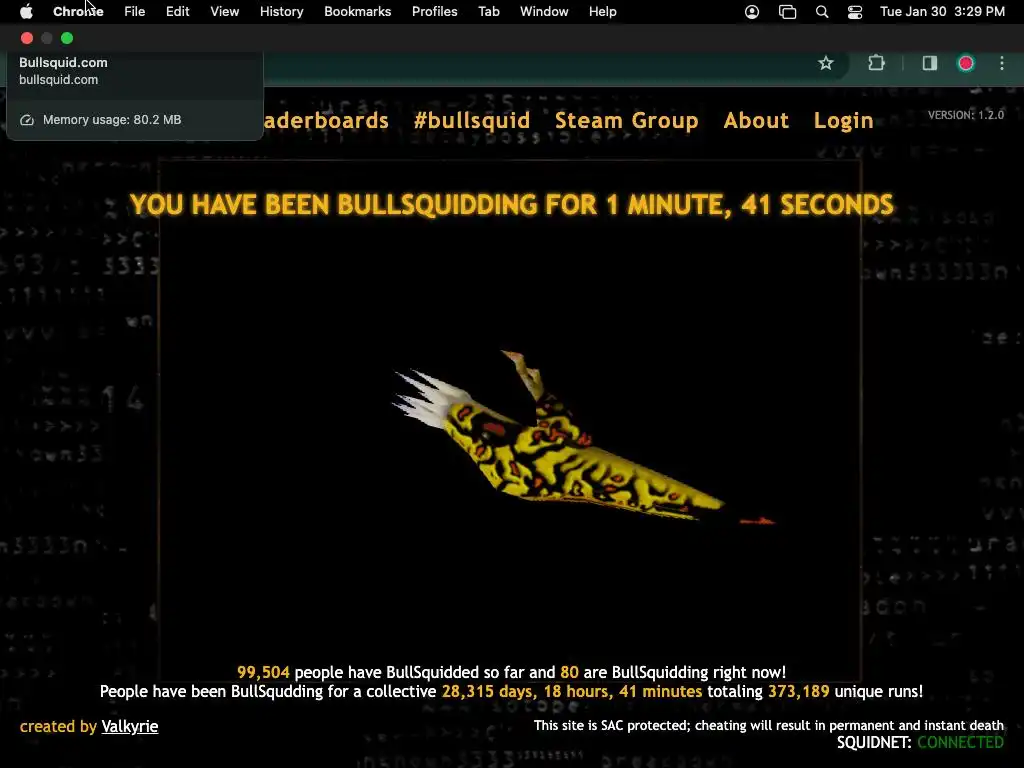
Task: Open the Profiles menu
Action: [x=434, y=12]
